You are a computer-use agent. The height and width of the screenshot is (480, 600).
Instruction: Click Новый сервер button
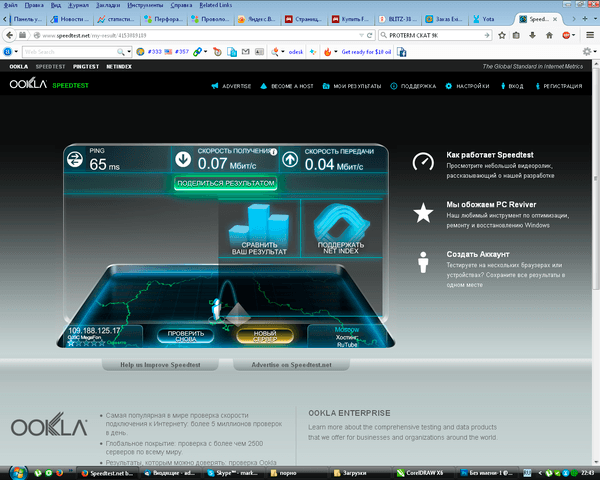(265, 336)
